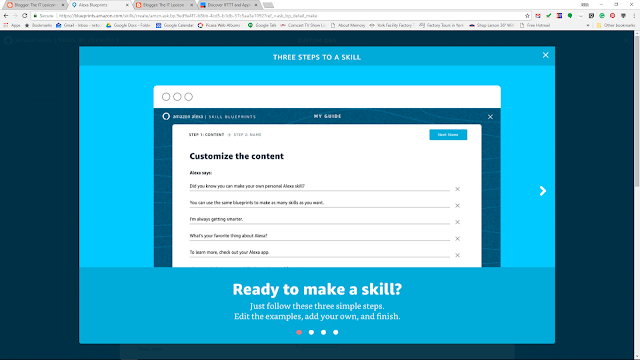Open the Shop Lenox bookmark
The image size is (640, 360).
point(491,25)
